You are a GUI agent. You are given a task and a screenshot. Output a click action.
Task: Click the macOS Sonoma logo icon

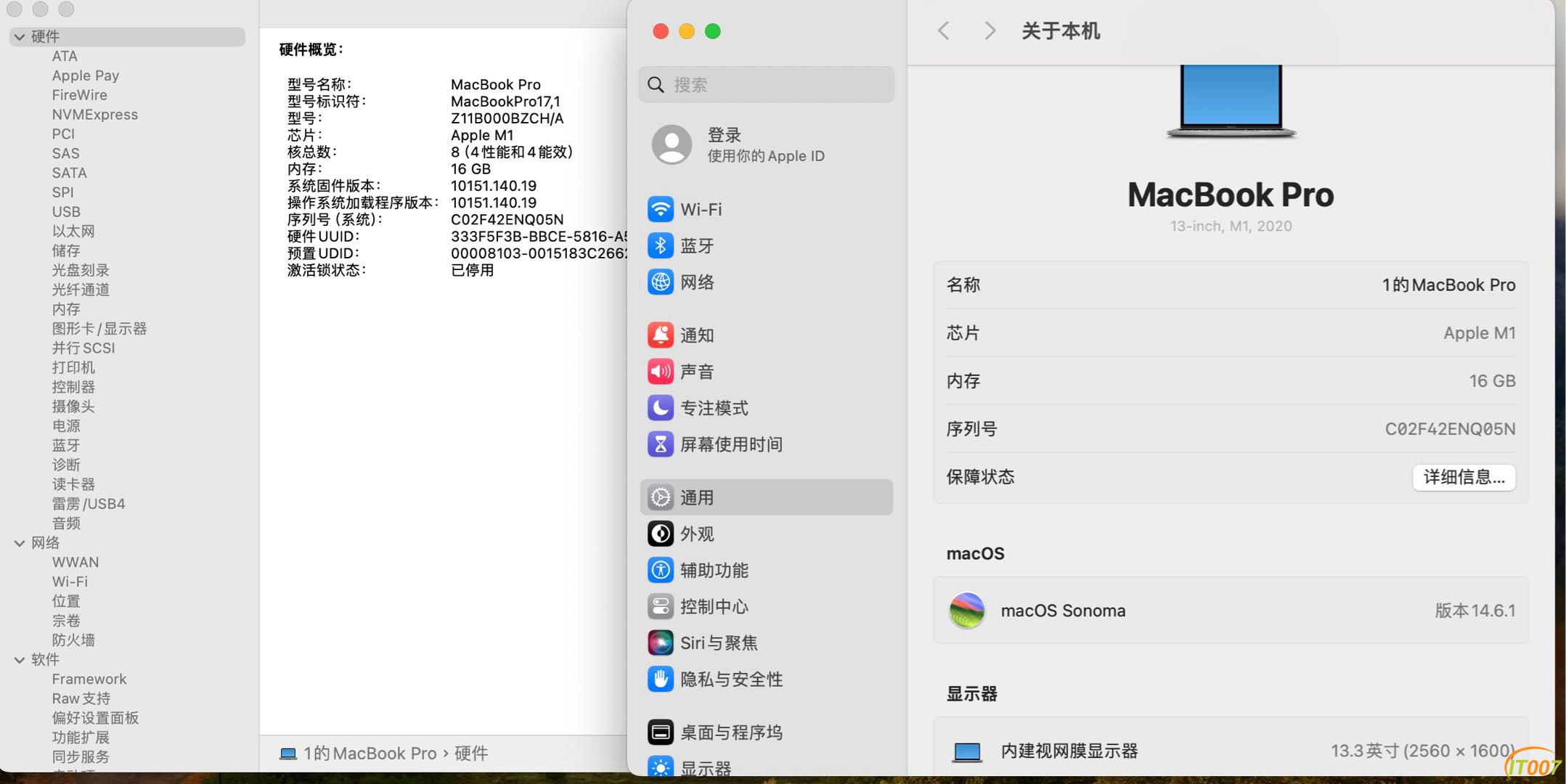pyautogui.click(x=966, y=611)
